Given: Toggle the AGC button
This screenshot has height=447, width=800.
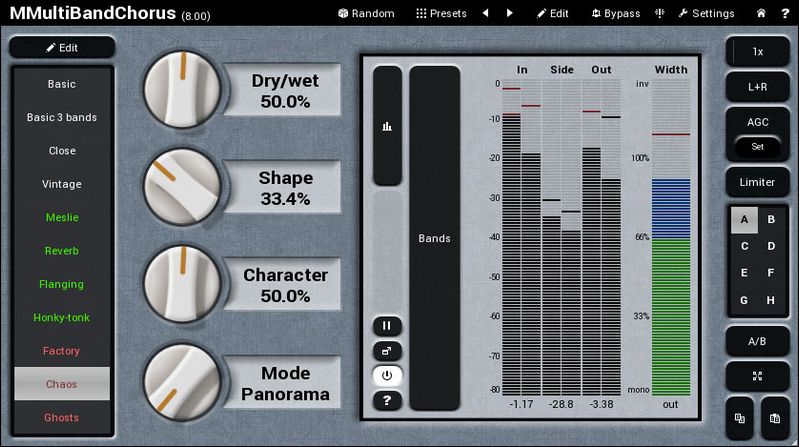Looking at the screenshot, I should [758, 122].
